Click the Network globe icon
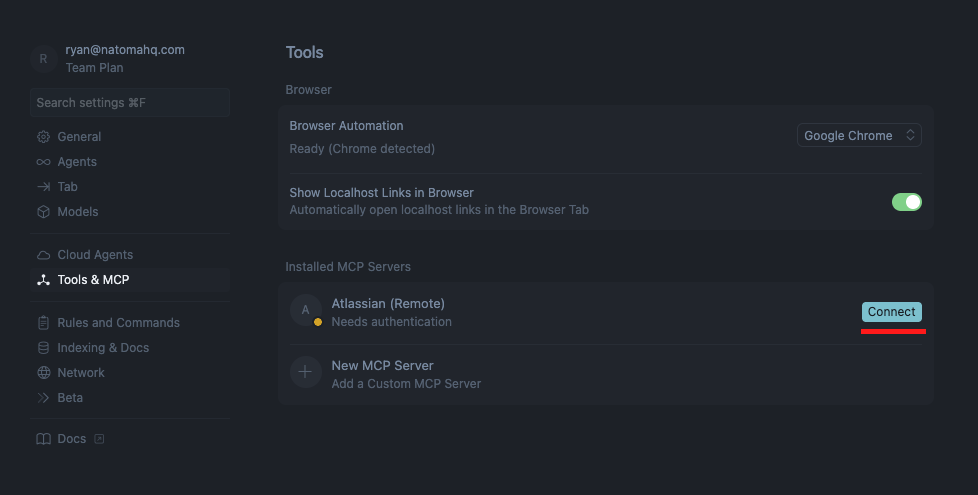978x495 pixels. tap(43, 373)
